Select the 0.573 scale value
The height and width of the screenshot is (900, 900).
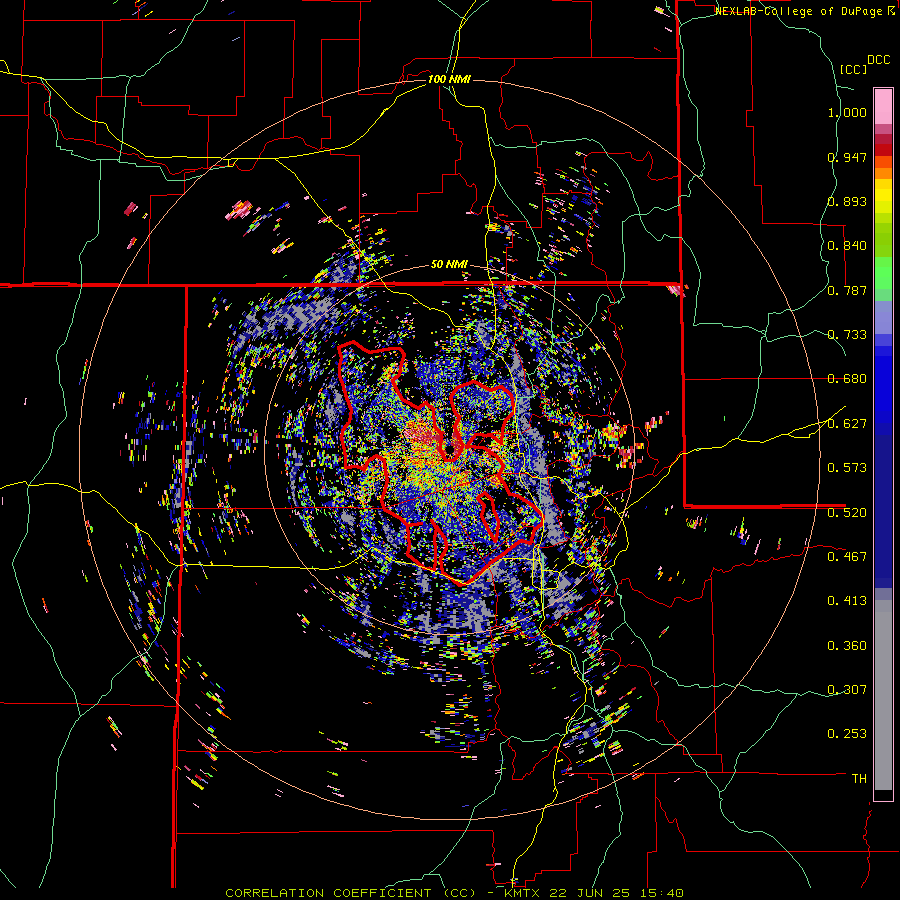[x=847, y=468]
